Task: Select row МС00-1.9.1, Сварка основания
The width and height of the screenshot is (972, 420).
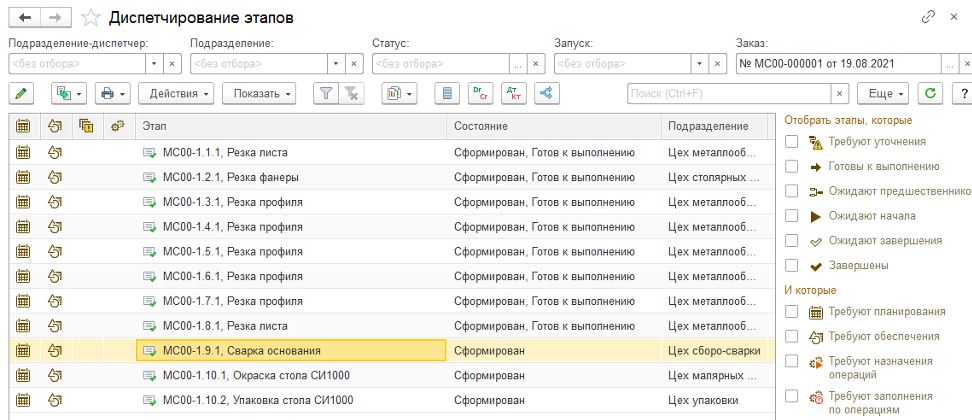Action: (392, 351)
